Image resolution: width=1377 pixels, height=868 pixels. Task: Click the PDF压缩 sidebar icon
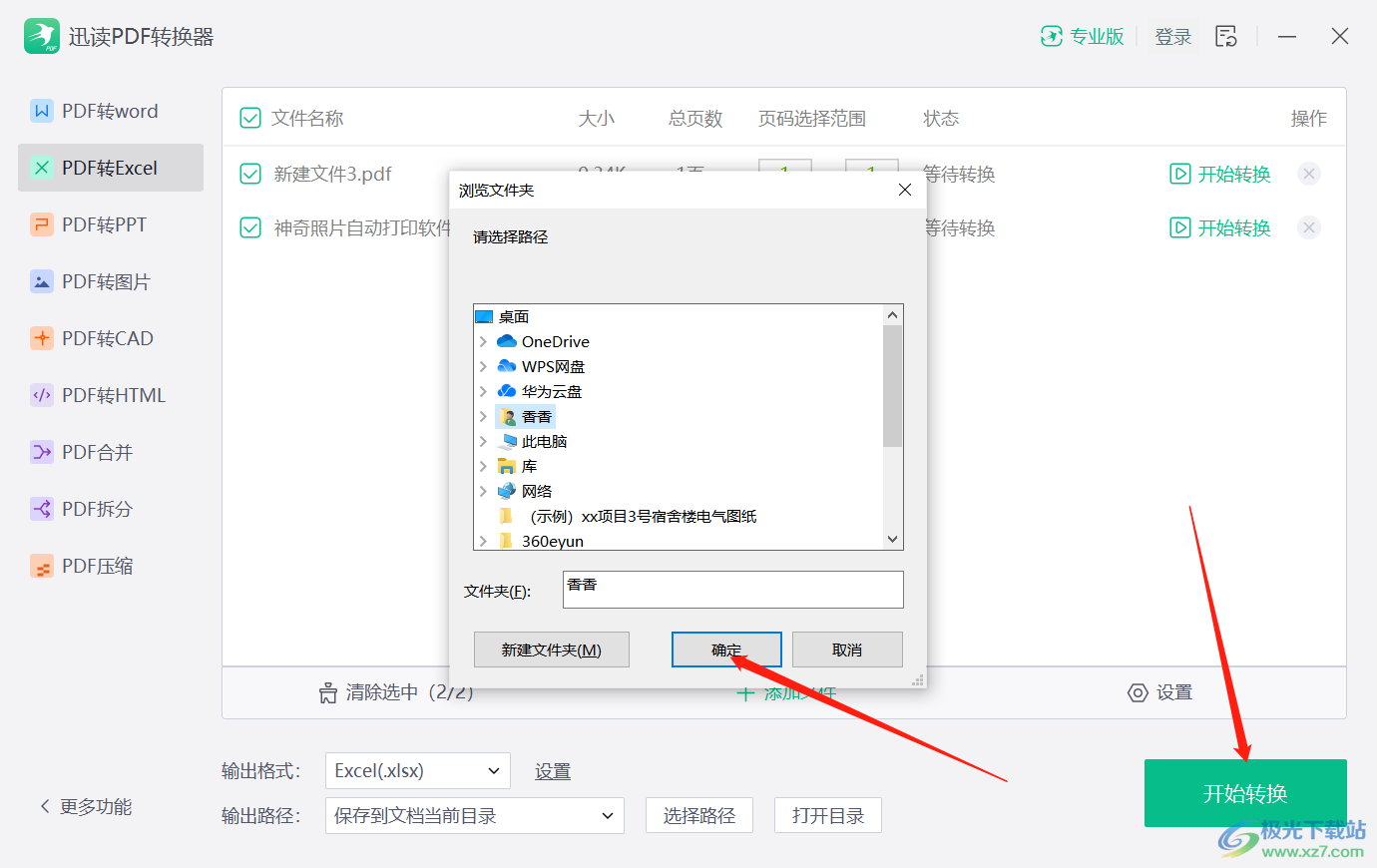(x=41, y=566)
